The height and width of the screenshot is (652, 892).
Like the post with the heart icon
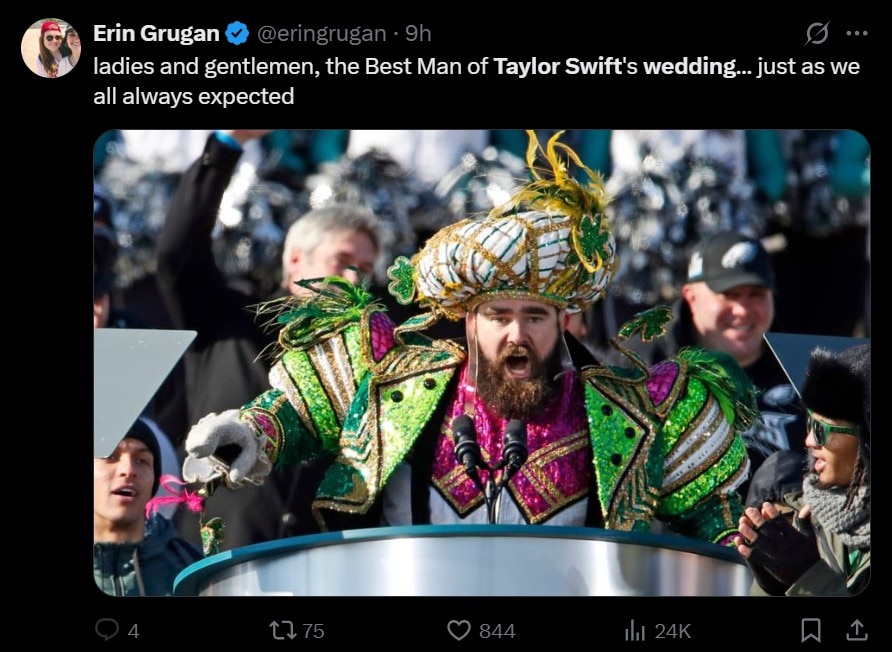[459, 630]
